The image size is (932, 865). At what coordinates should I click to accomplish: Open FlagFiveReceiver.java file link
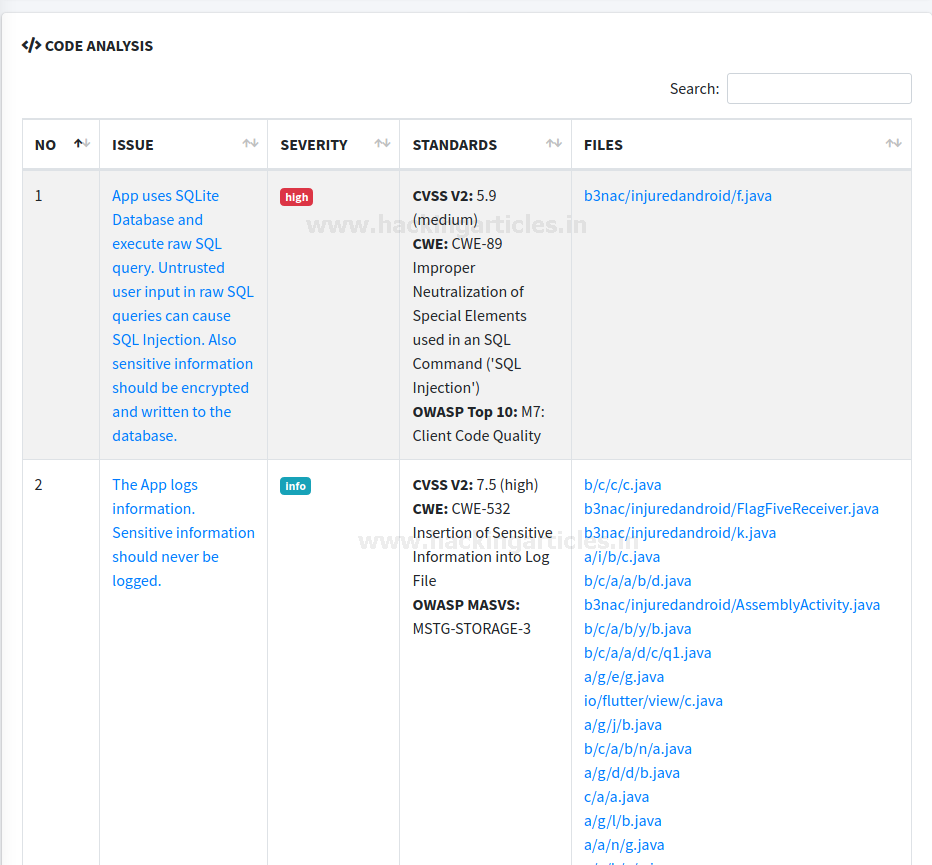(x=731, y=509)
